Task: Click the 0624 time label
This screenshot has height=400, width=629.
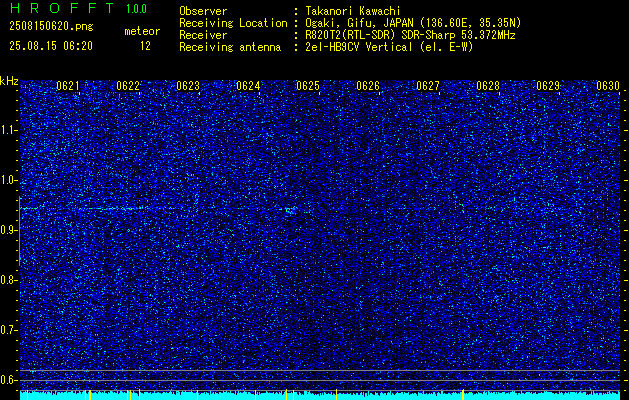Action: (x=248, y=86)
